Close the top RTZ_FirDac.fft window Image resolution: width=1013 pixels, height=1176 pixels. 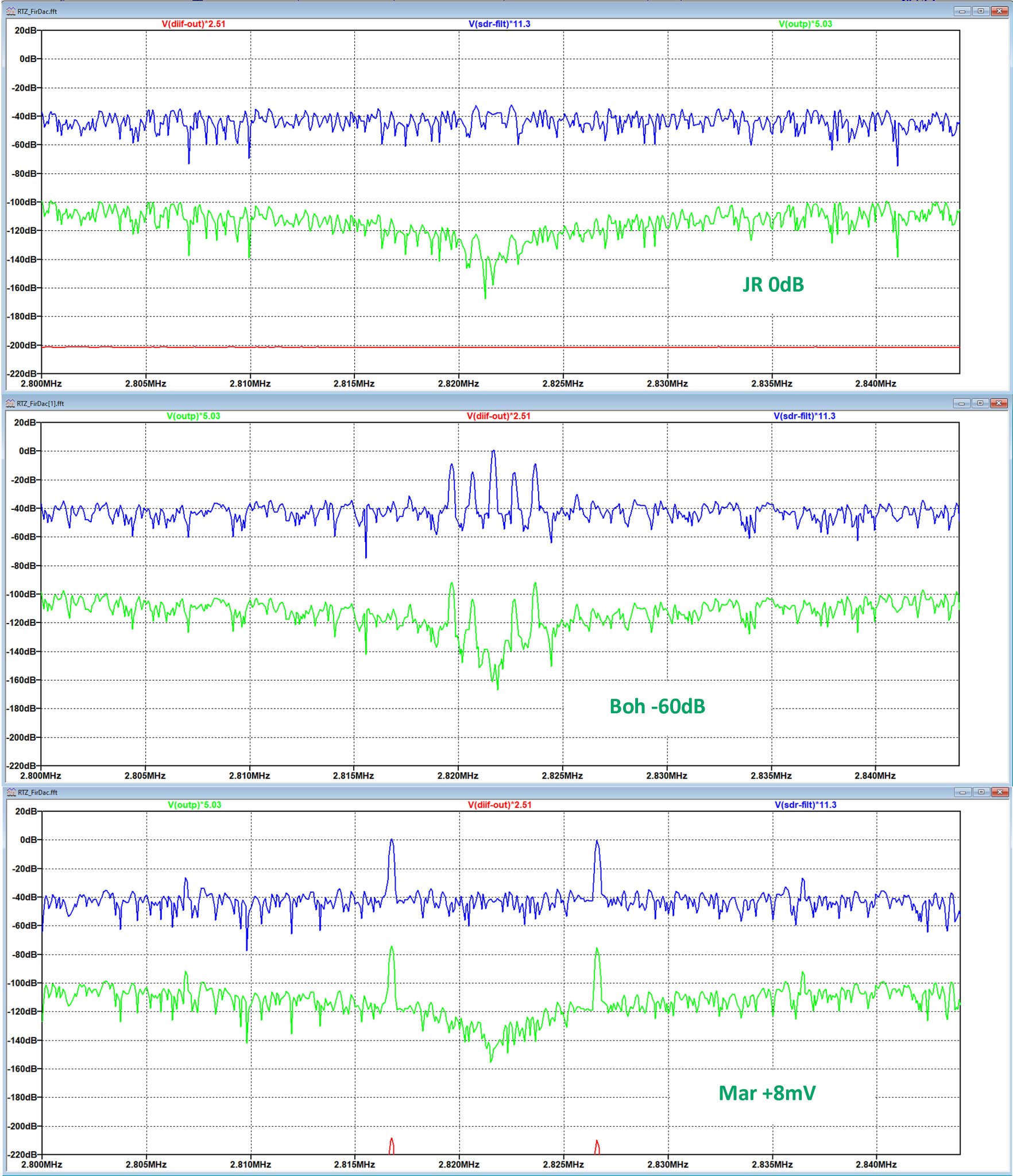coord(1000,11)
